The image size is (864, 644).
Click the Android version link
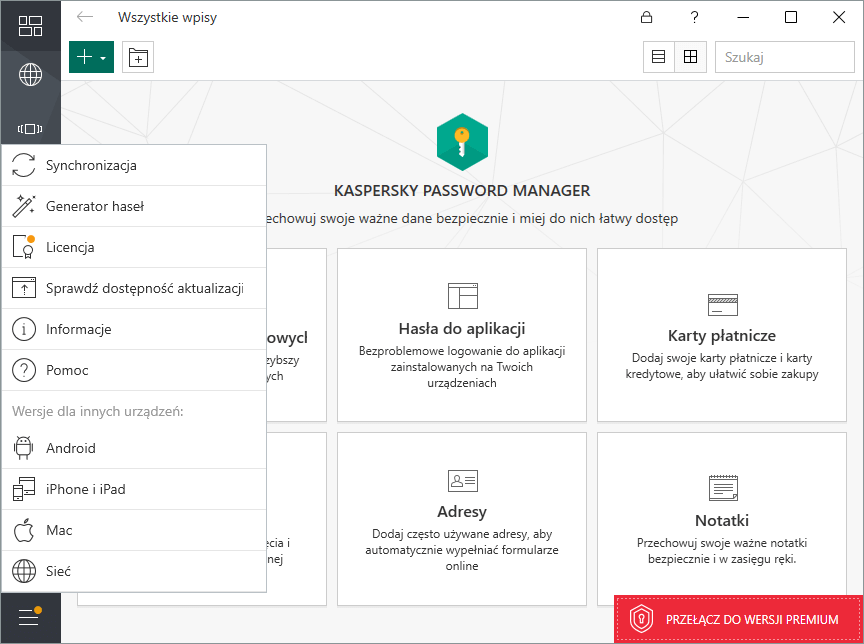(x=134, y=448)
